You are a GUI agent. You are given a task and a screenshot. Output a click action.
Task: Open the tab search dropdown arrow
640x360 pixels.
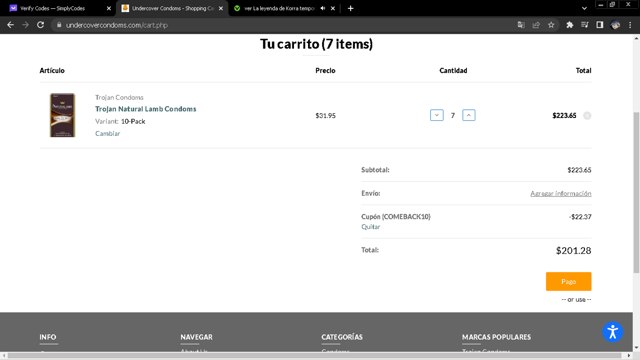(x=584, y=8)
